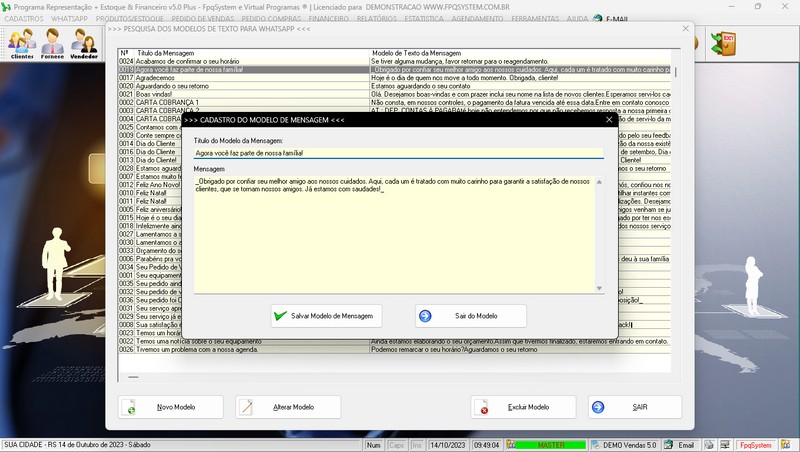The width and height of the screenshot is (800, 452).
Task: Click the Título do Modelo da Mensagem field
Action: 398,153
